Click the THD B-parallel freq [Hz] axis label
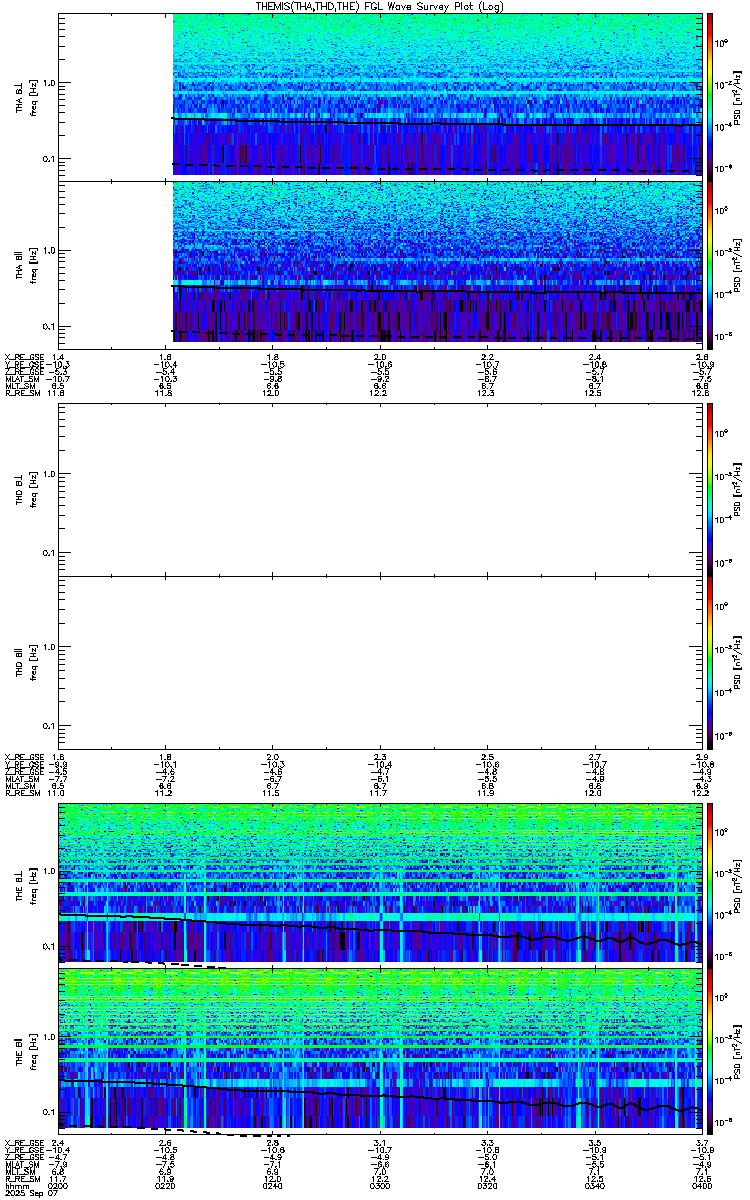This screenshot has height=1200, width=750. point(33,661)
